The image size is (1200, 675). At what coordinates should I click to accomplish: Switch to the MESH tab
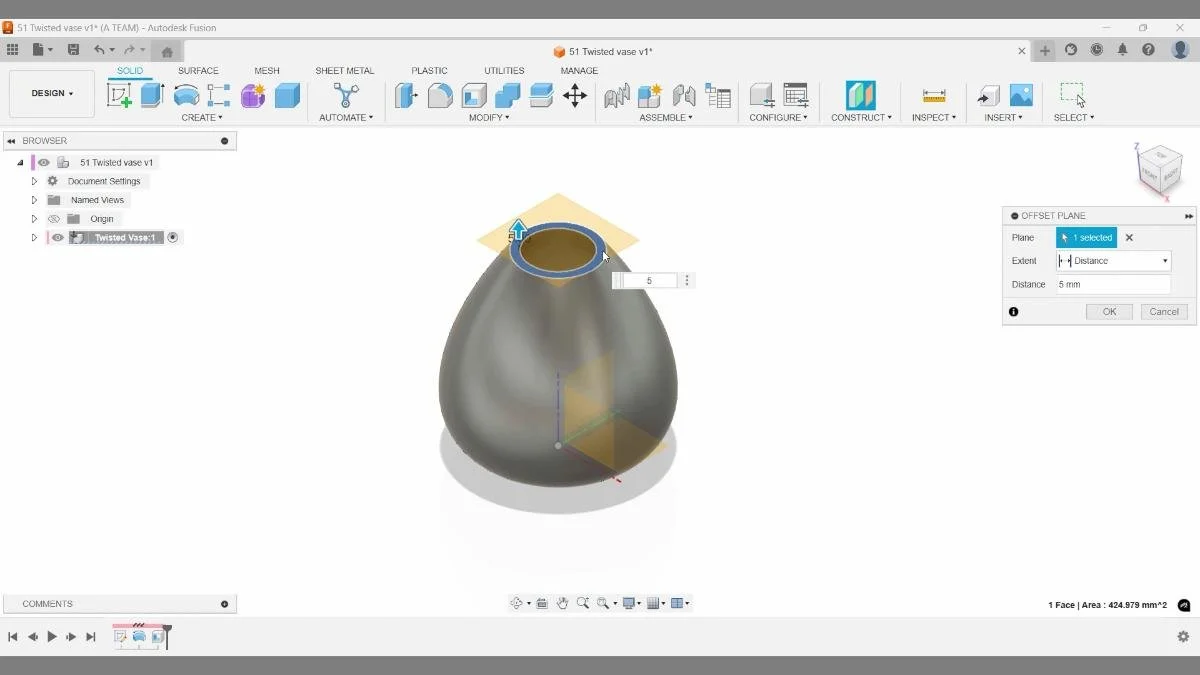[267, 71]
